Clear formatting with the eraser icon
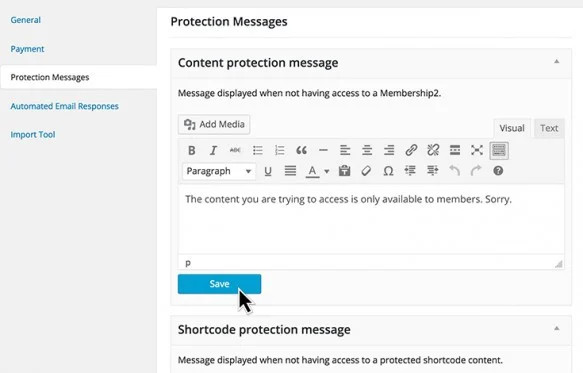This screenshot has height=373, width=583. (x=366, y=171)
